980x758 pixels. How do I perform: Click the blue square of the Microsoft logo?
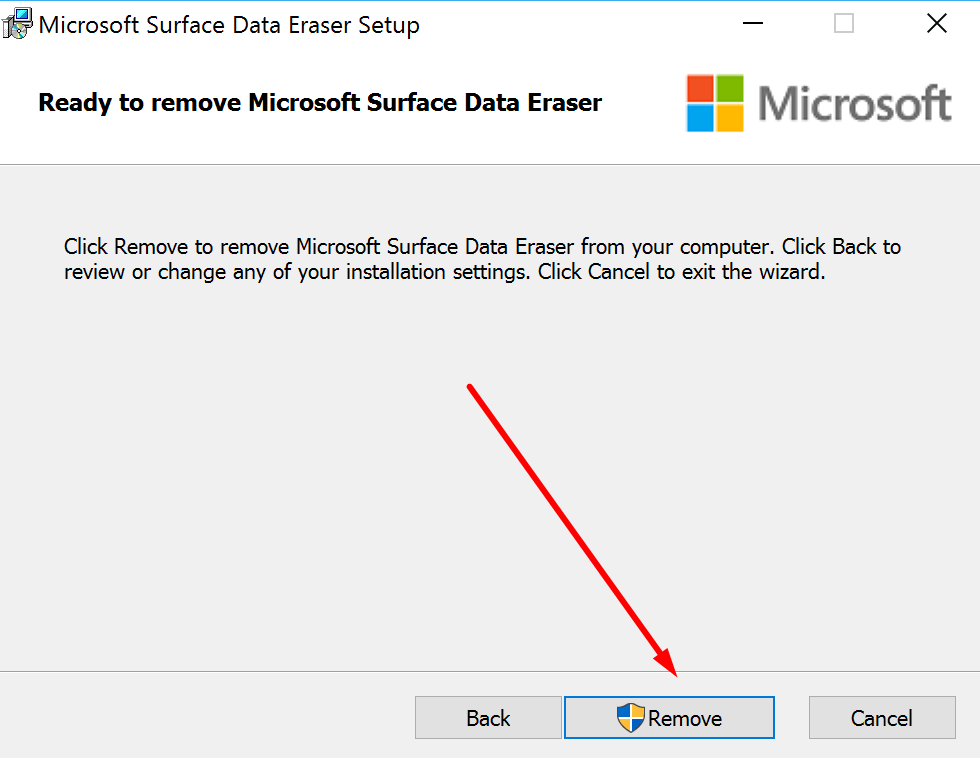pyautogui.click(x=700, y=118)
